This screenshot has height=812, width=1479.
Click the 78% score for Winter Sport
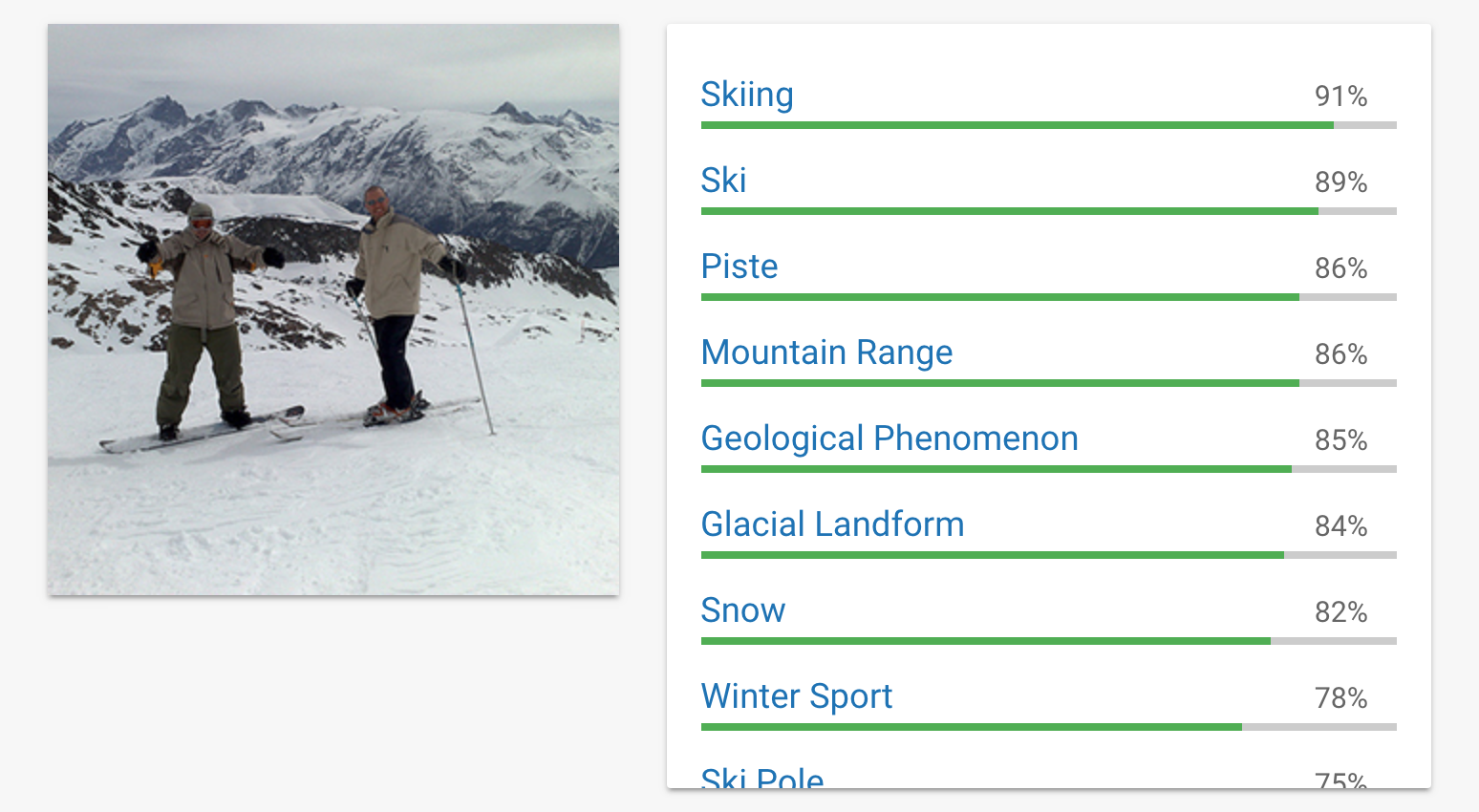[x=1340, y=698]
